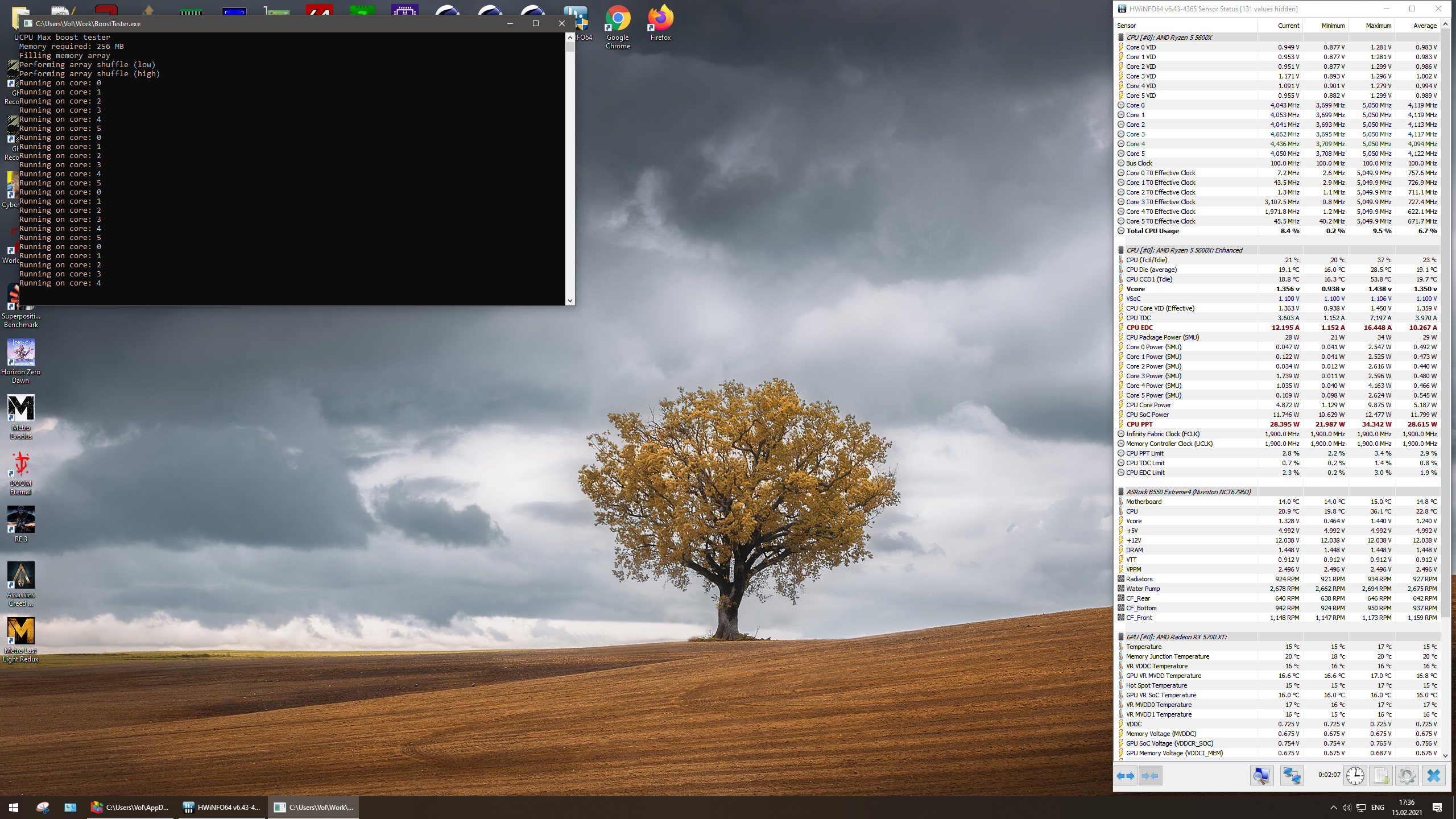Screen dimensions: 1456x819
Task: Reset the elapsed time clock icon
Action: point(1355,776)
